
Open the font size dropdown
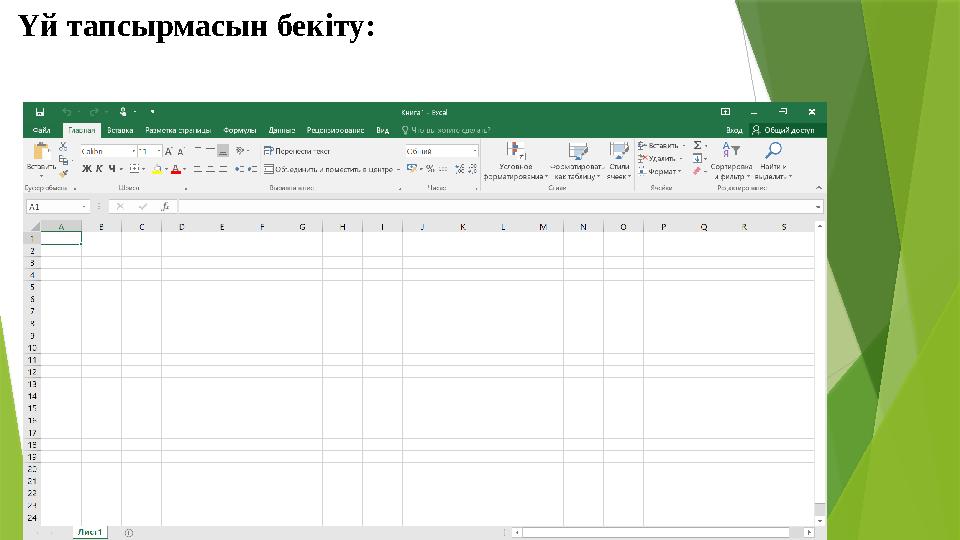(x=159, y=151)
